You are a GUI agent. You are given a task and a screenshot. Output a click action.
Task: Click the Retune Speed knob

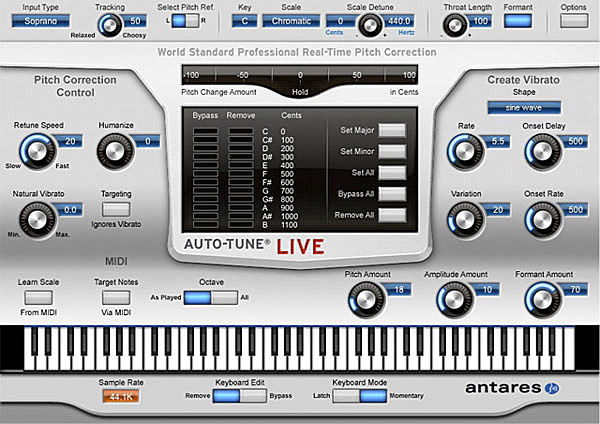(x=36, y=152)
